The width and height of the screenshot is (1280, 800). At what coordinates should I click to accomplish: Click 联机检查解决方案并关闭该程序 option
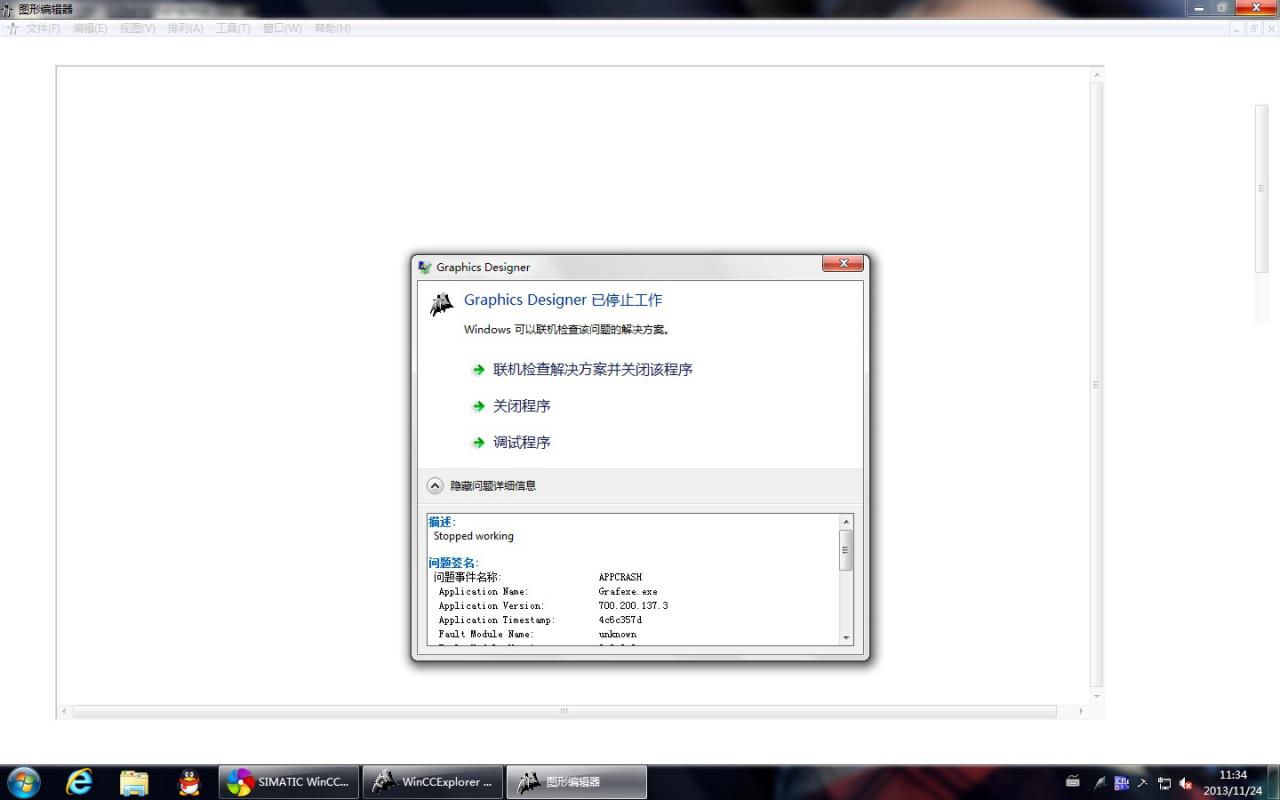(593, 370)
